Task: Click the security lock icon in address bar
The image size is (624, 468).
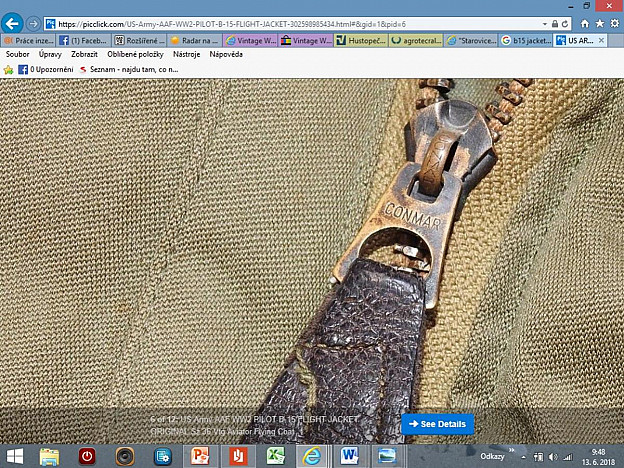Action: 555,24
